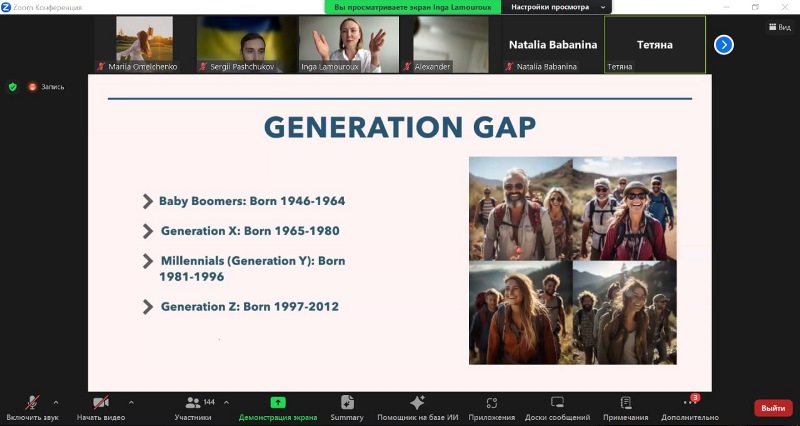Expand video options arrow beside camera

pos(131,402)
